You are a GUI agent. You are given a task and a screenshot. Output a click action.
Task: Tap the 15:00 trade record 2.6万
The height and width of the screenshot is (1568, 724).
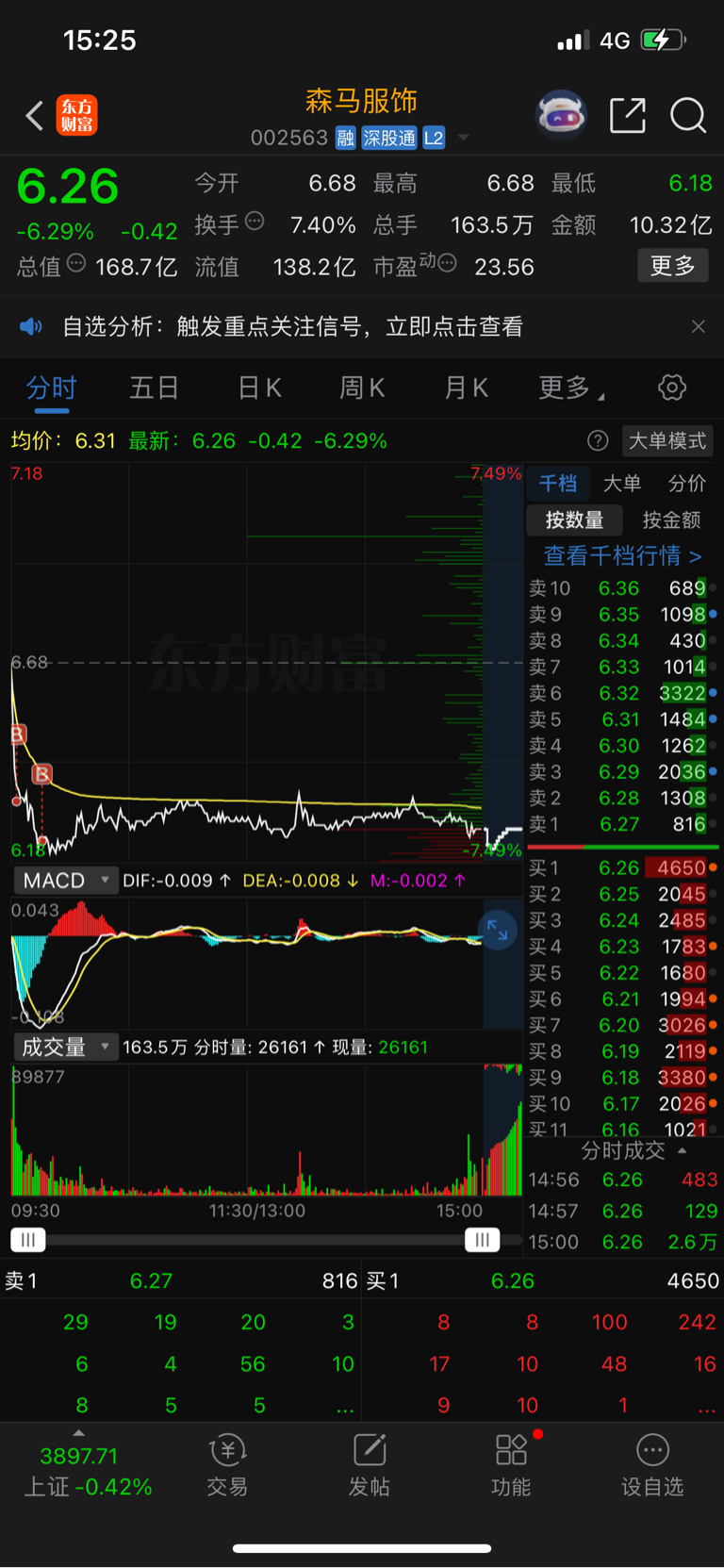pos(622,1242)
